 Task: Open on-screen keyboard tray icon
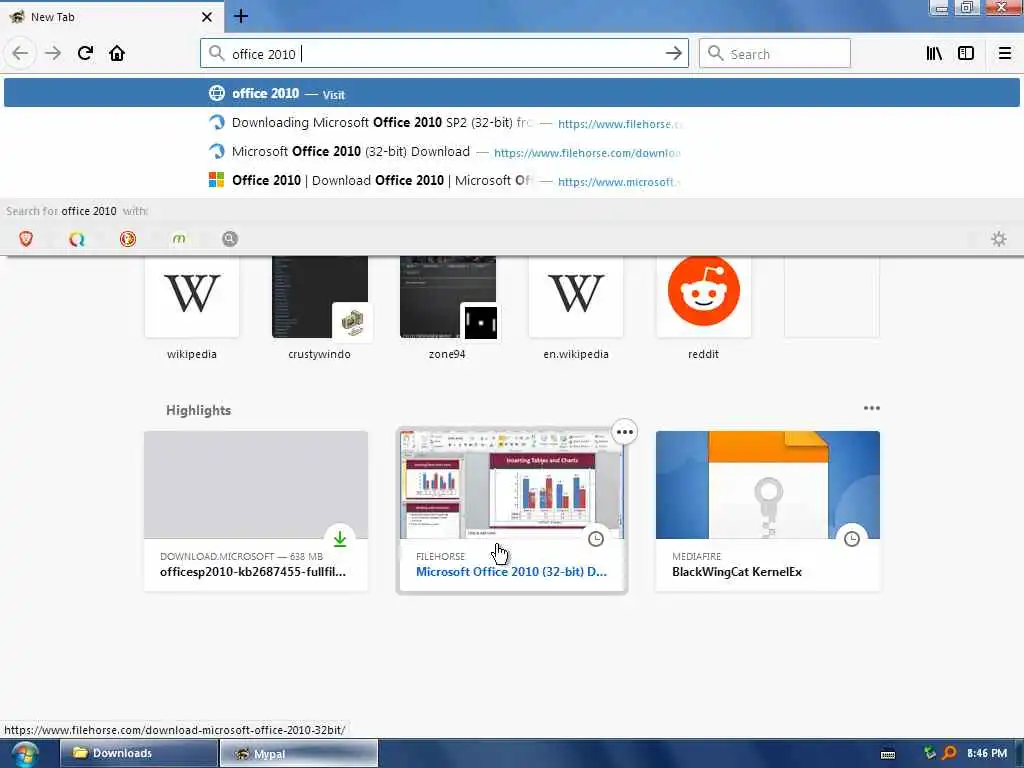(x=888, y=754)
